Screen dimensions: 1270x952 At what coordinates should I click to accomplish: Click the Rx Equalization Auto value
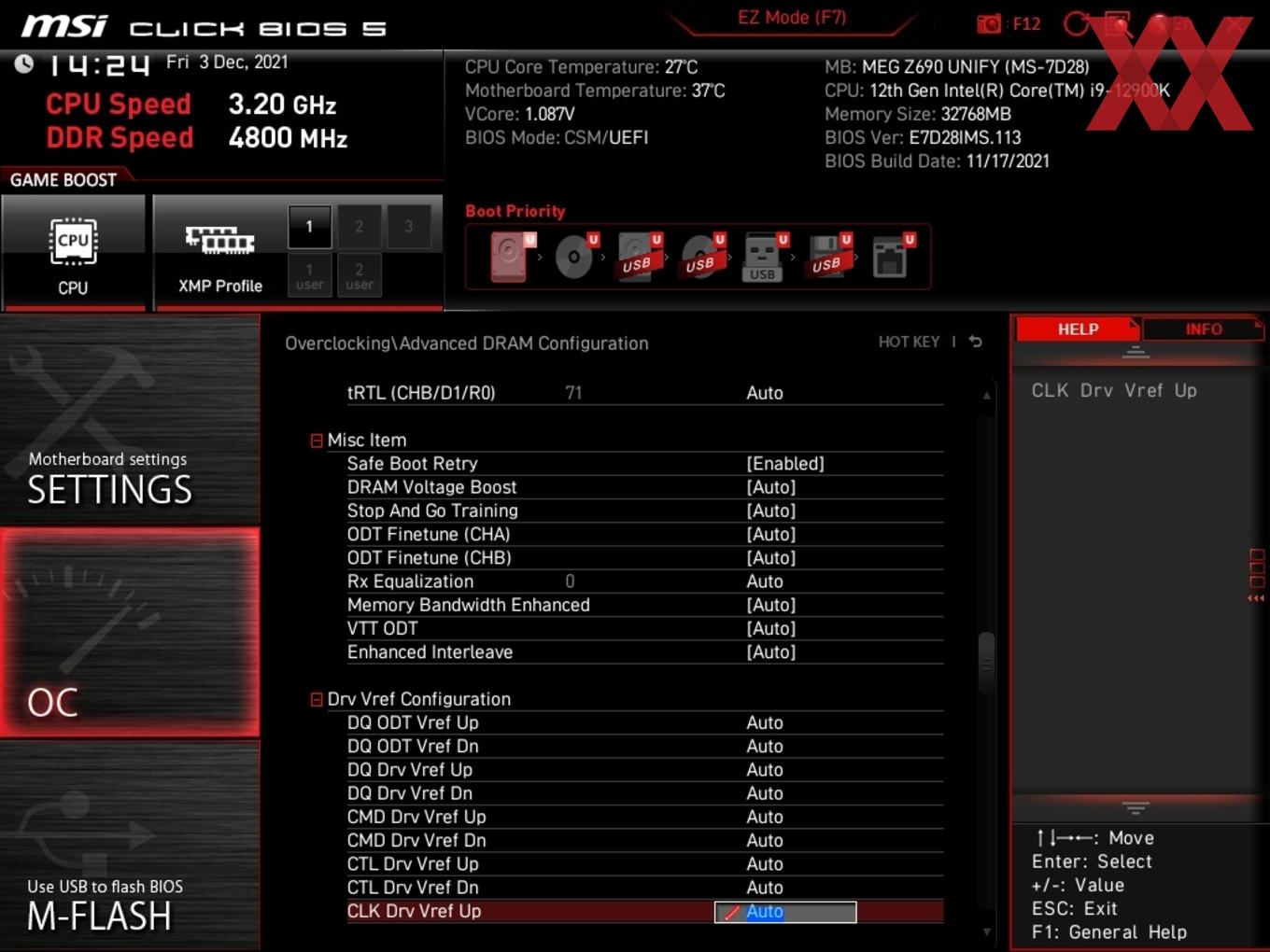coord(765,581)
